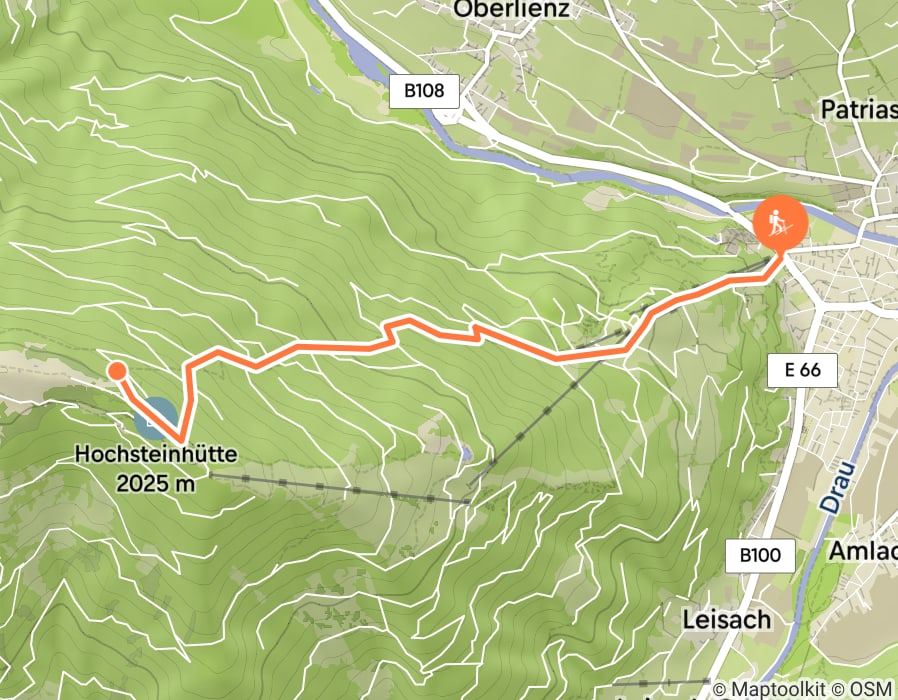
Task: Click the Patriasdorf place label
Action: click(x=858, y=109)
